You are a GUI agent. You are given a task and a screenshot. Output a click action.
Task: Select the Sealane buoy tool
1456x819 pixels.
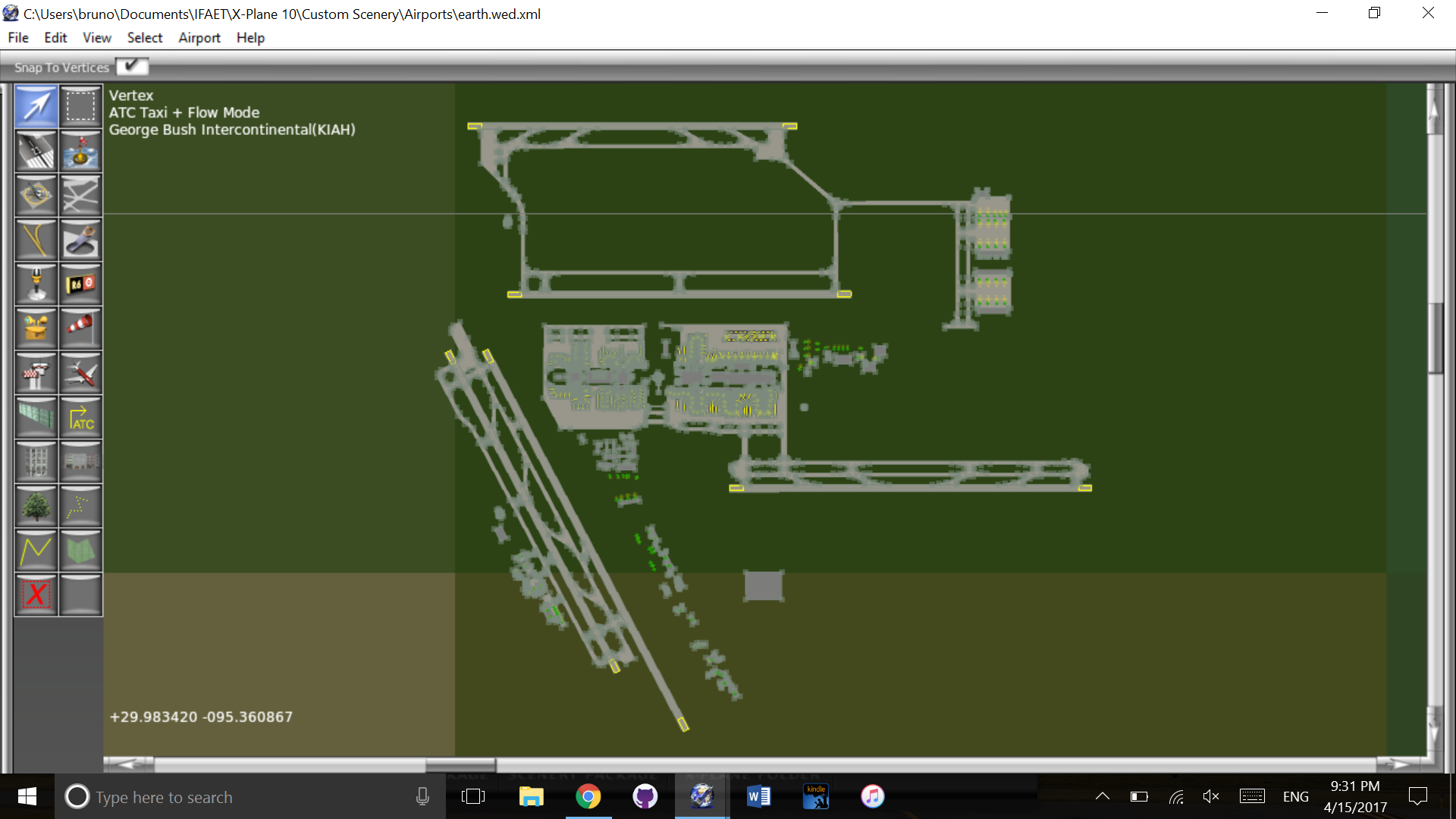80,151
